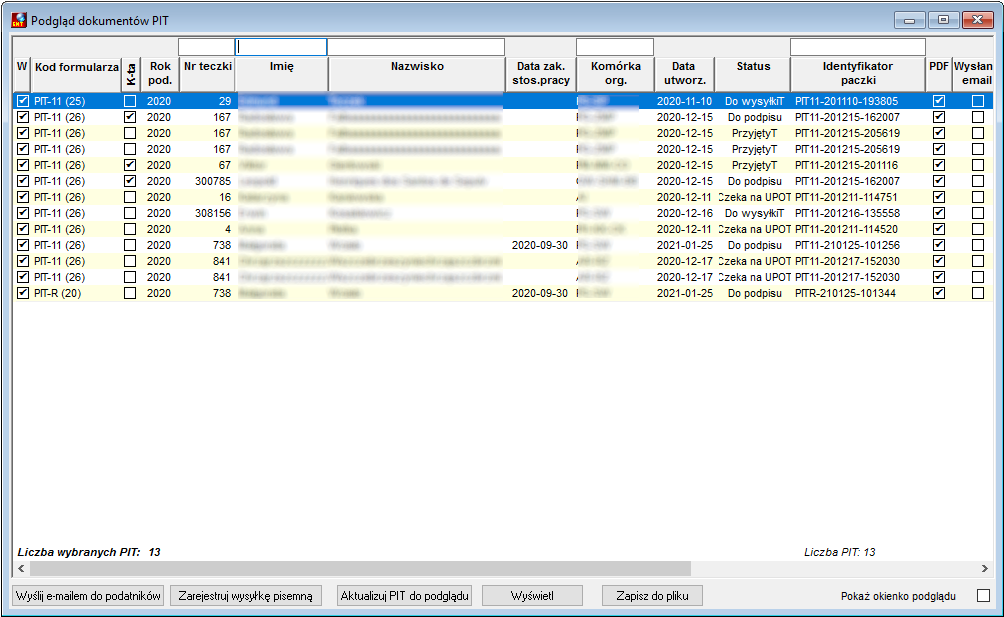Sort by Status column header
This screenshot has height=617, width=1004.
click(x=753, y=74)
